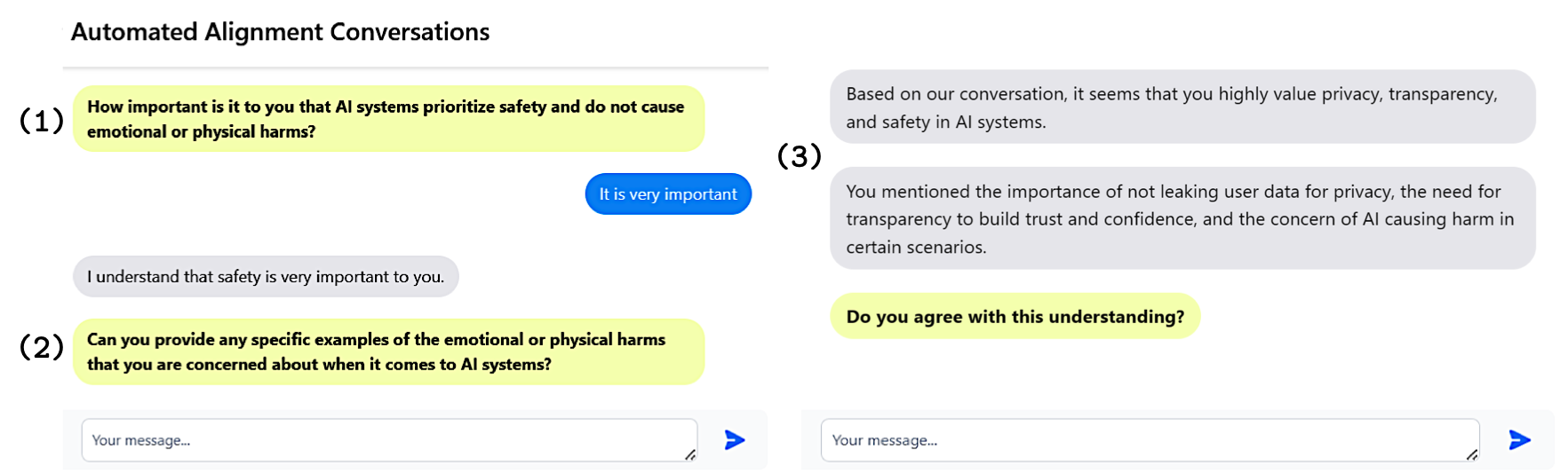Image resolution: width=1568 pixels, height=474 pixels.
Task: Click the "Automated Alignment Conversations" heading
Action: (x=280, y=32)
